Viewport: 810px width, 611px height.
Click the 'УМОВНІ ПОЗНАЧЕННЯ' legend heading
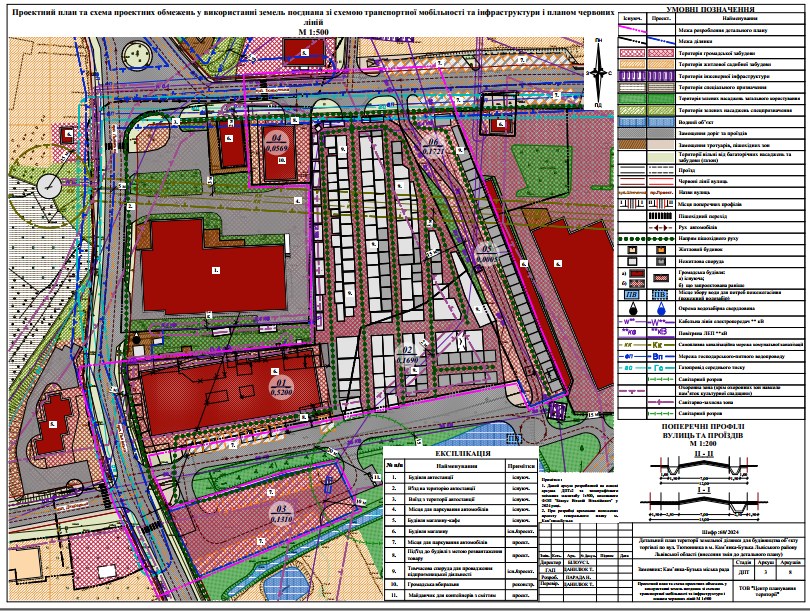pyautogui.click(x=709, y=8)
